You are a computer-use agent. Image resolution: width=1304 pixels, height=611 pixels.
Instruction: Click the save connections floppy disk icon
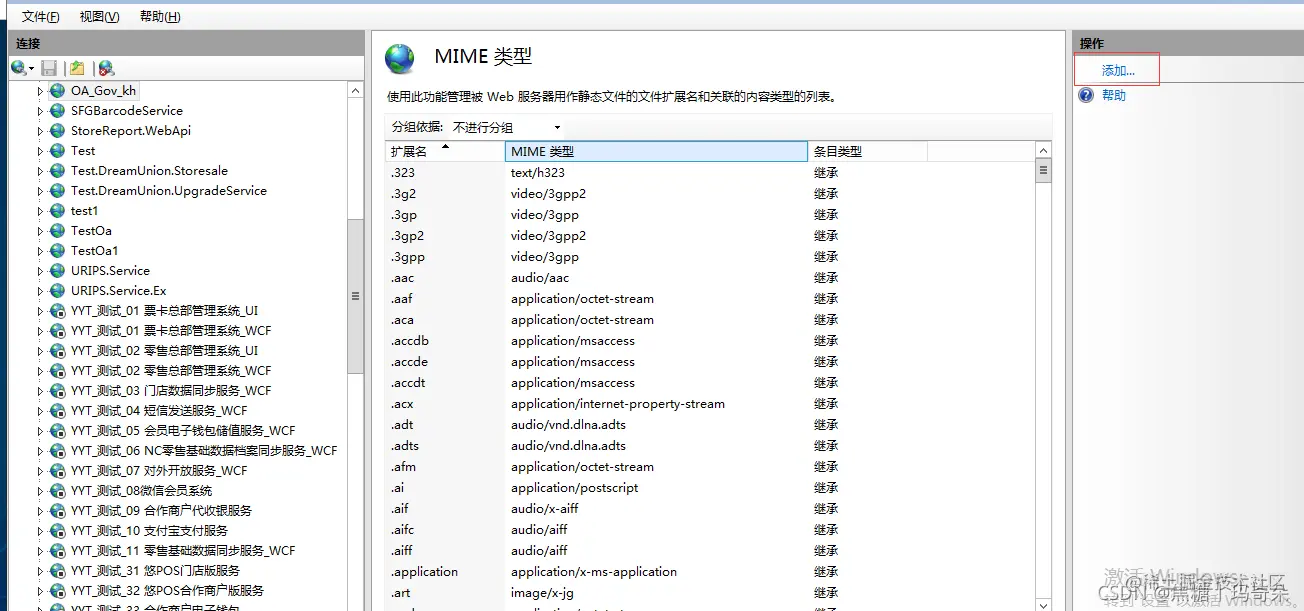pyautogui.click(x=49, y=68)
